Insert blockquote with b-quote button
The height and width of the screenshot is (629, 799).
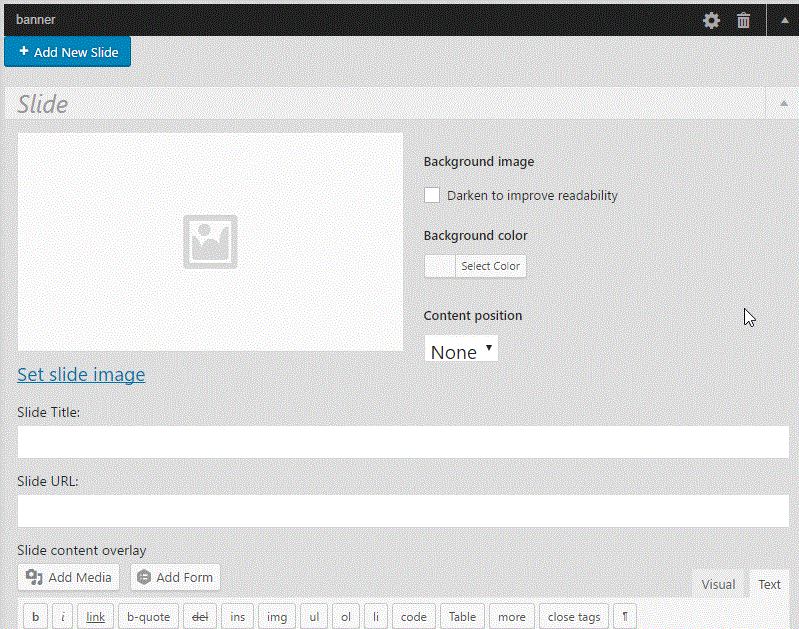tap(148, 617)
